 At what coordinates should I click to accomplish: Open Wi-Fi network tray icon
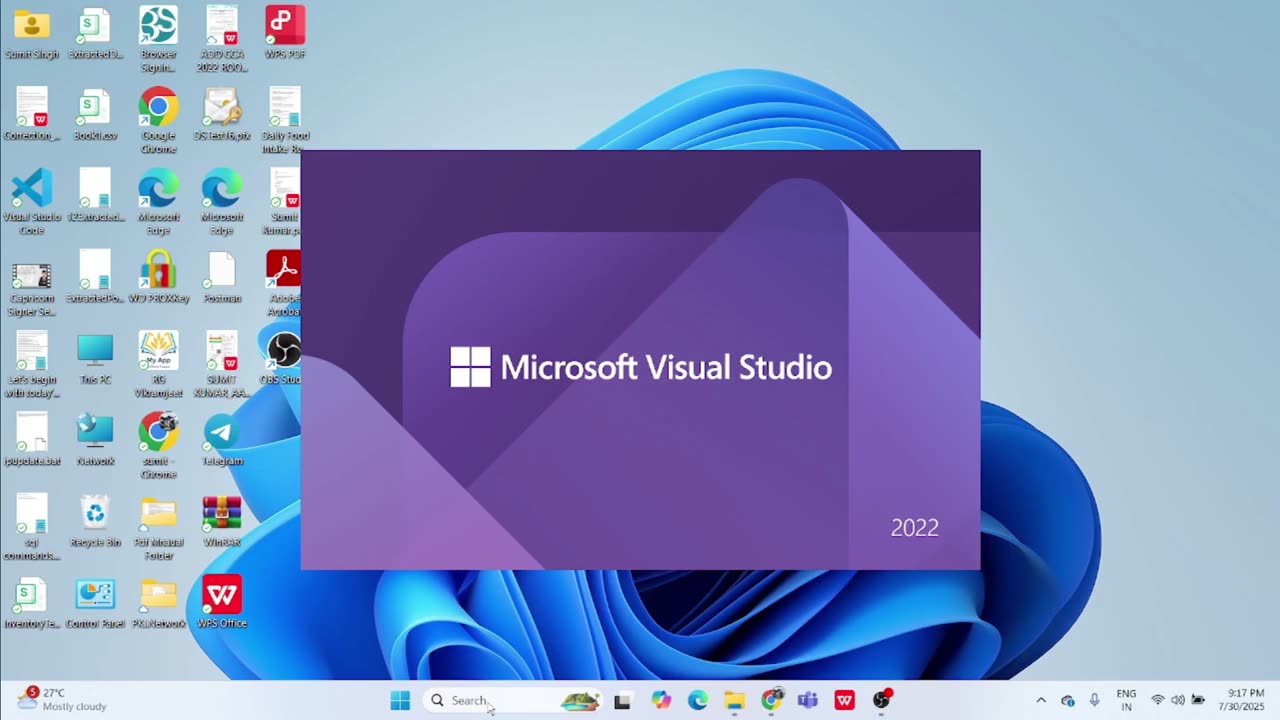coord(1158,700)
